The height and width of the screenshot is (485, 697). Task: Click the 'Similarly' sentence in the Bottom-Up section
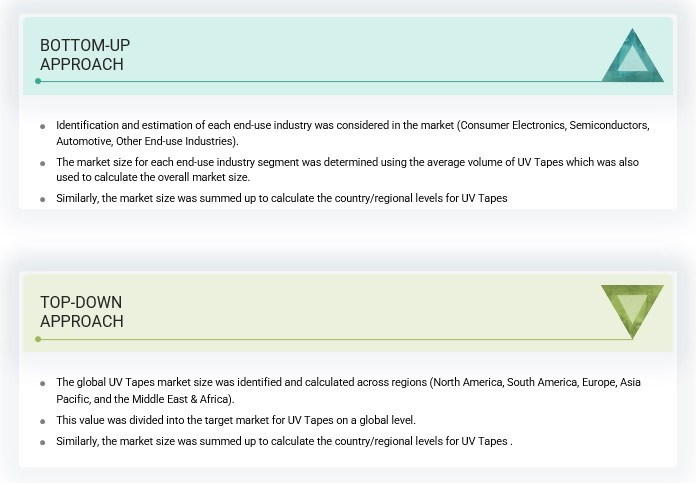[281, 198]
